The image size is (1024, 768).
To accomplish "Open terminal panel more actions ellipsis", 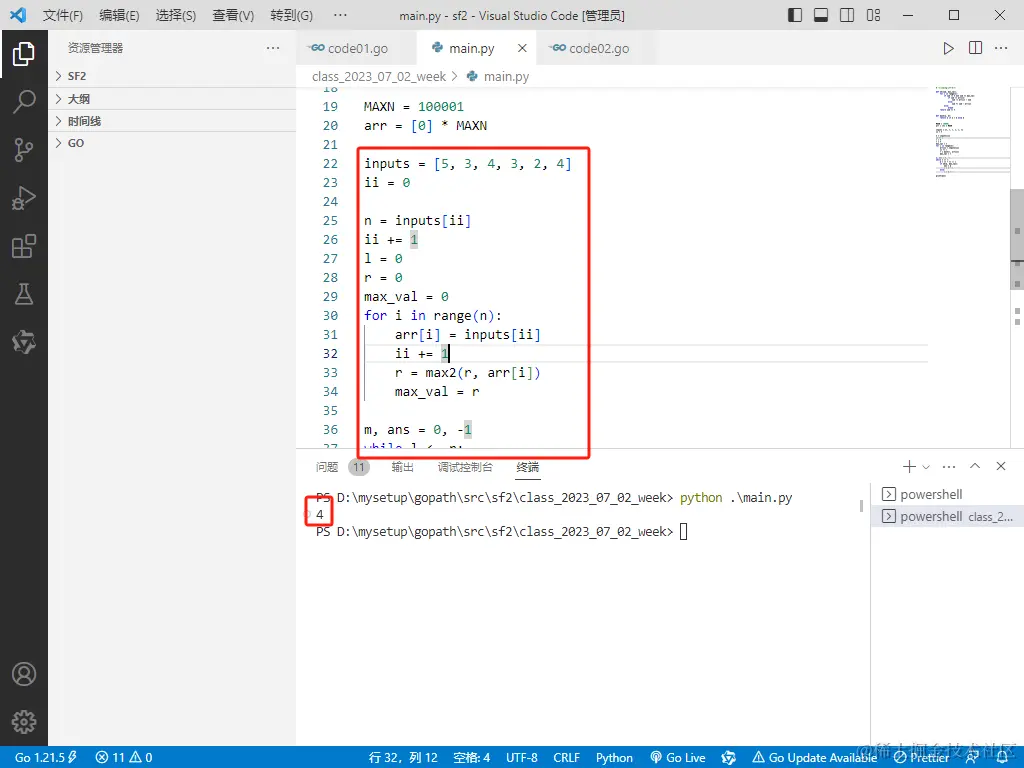I will point(949,466).
